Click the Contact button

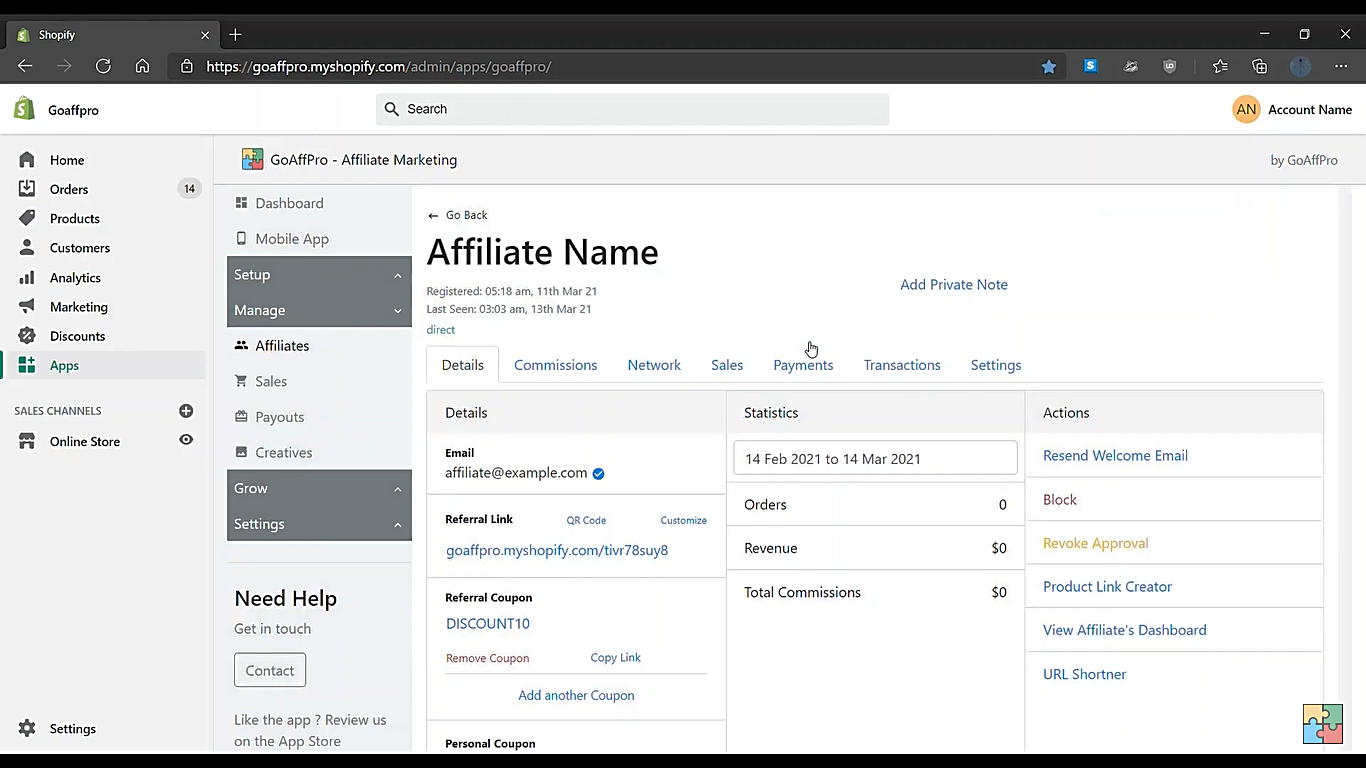270,670
